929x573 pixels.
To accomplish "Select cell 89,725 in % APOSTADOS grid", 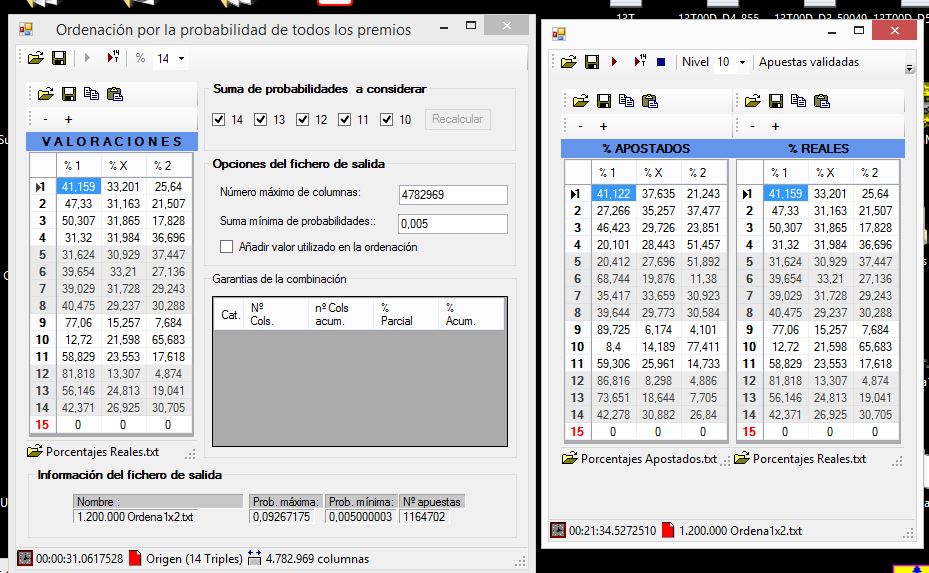I will pos(613,329).
